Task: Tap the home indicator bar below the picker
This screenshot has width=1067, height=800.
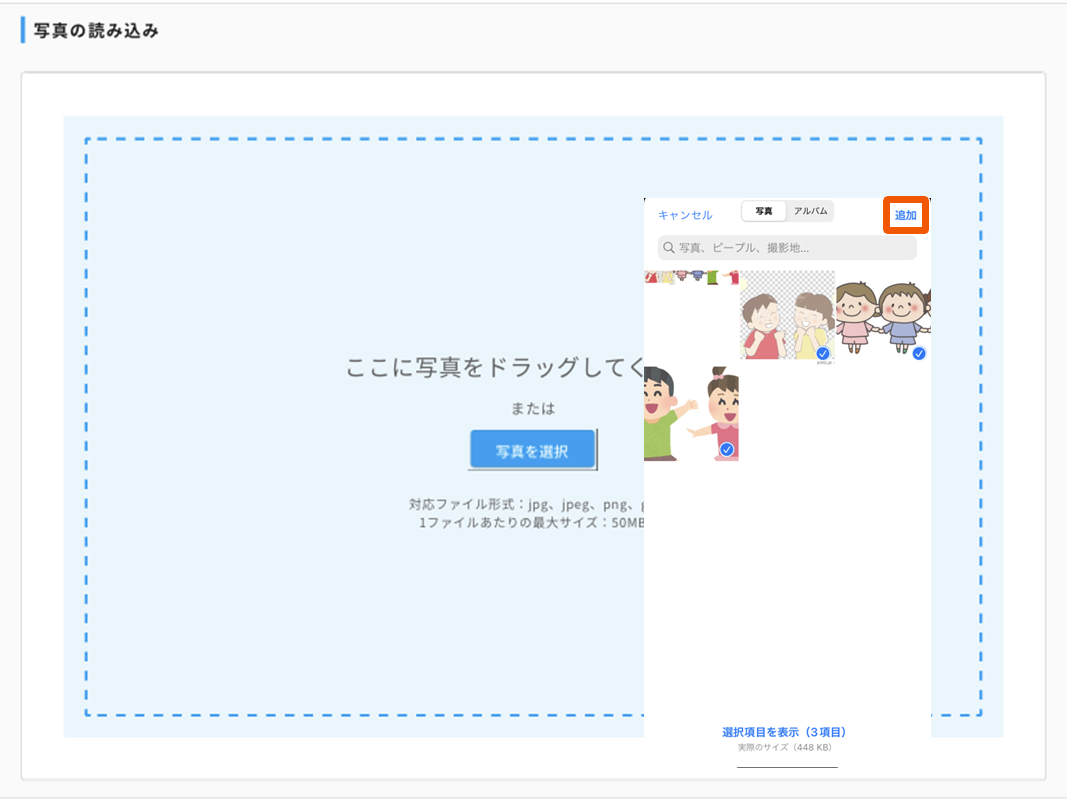Action: point(787,767)
